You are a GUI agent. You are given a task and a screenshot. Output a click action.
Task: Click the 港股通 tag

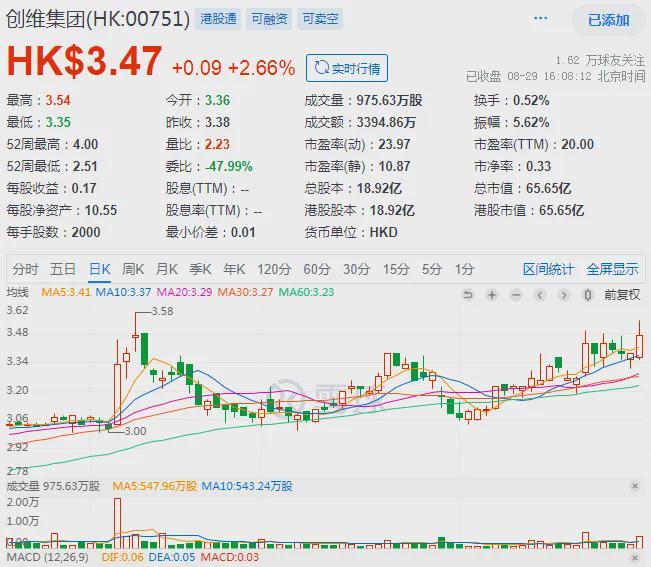click(219, 19)
